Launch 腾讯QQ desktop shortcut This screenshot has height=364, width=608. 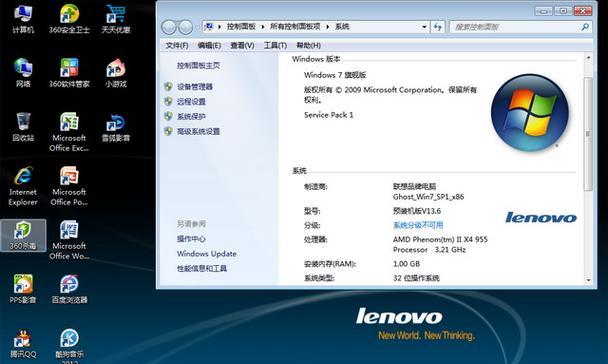(x=23, y=343)
